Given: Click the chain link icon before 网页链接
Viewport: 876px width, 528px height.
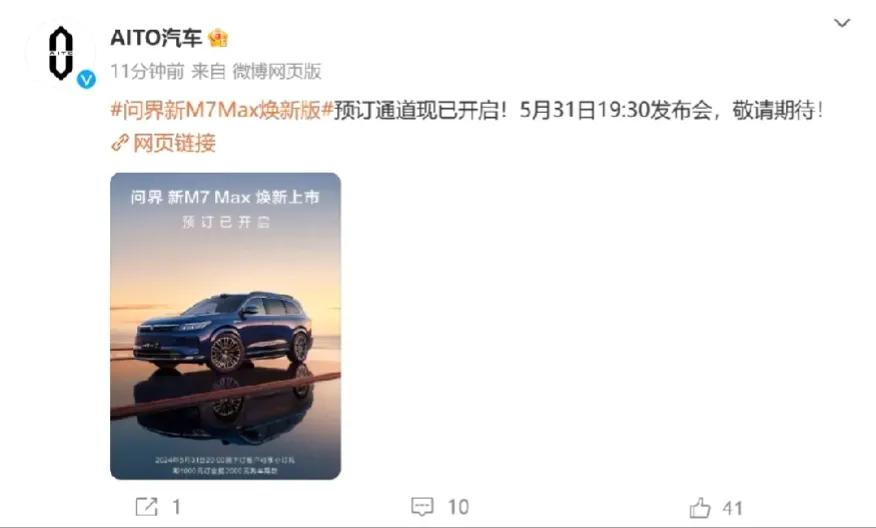Looking at the screenshot, I should 120,144.
